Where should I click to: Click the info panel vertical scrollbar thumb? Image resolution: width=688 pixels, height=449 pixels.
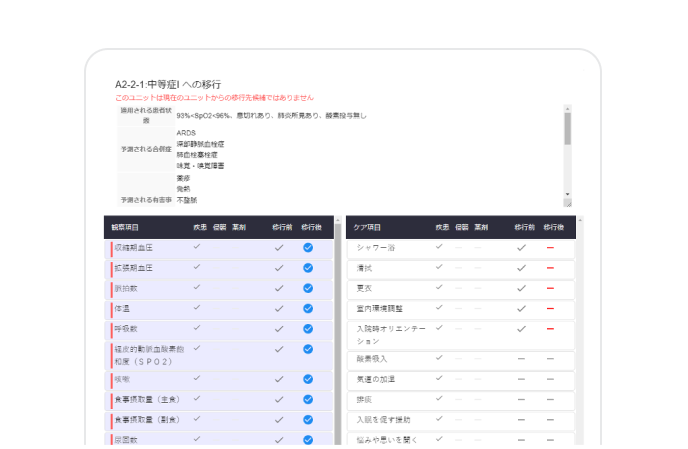(568, 130)
